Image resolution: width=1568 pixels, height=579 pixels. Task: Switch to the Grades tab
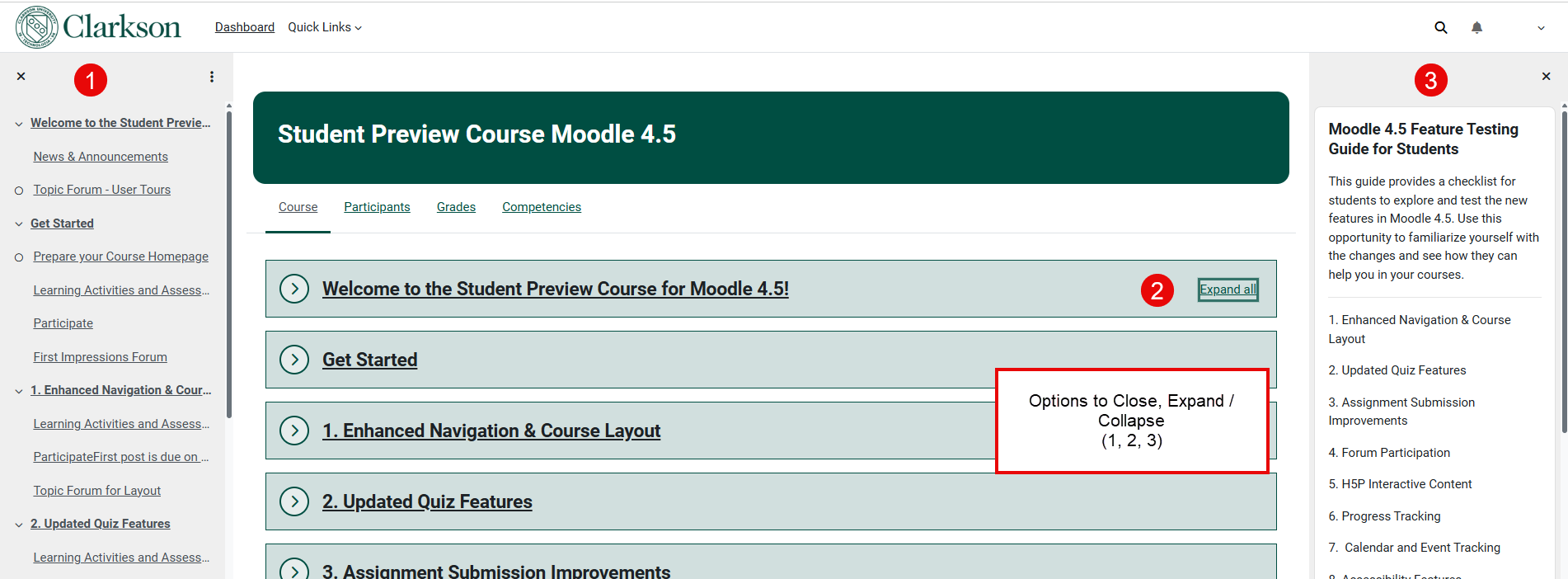tap(456, 207)
